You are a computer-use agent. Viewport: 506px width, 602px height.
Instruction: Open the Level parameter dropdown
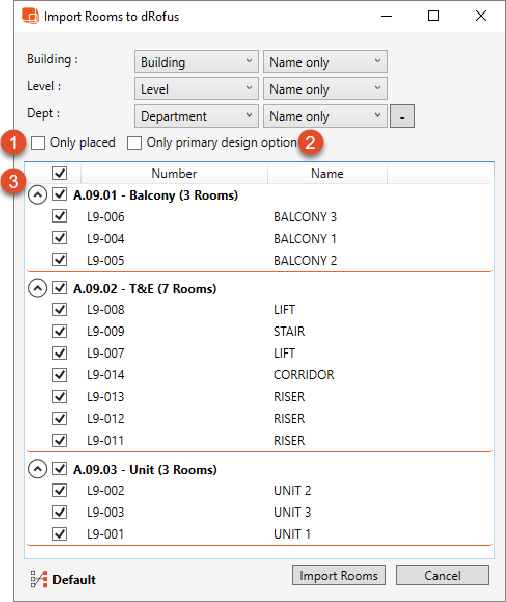click(196, 89)
